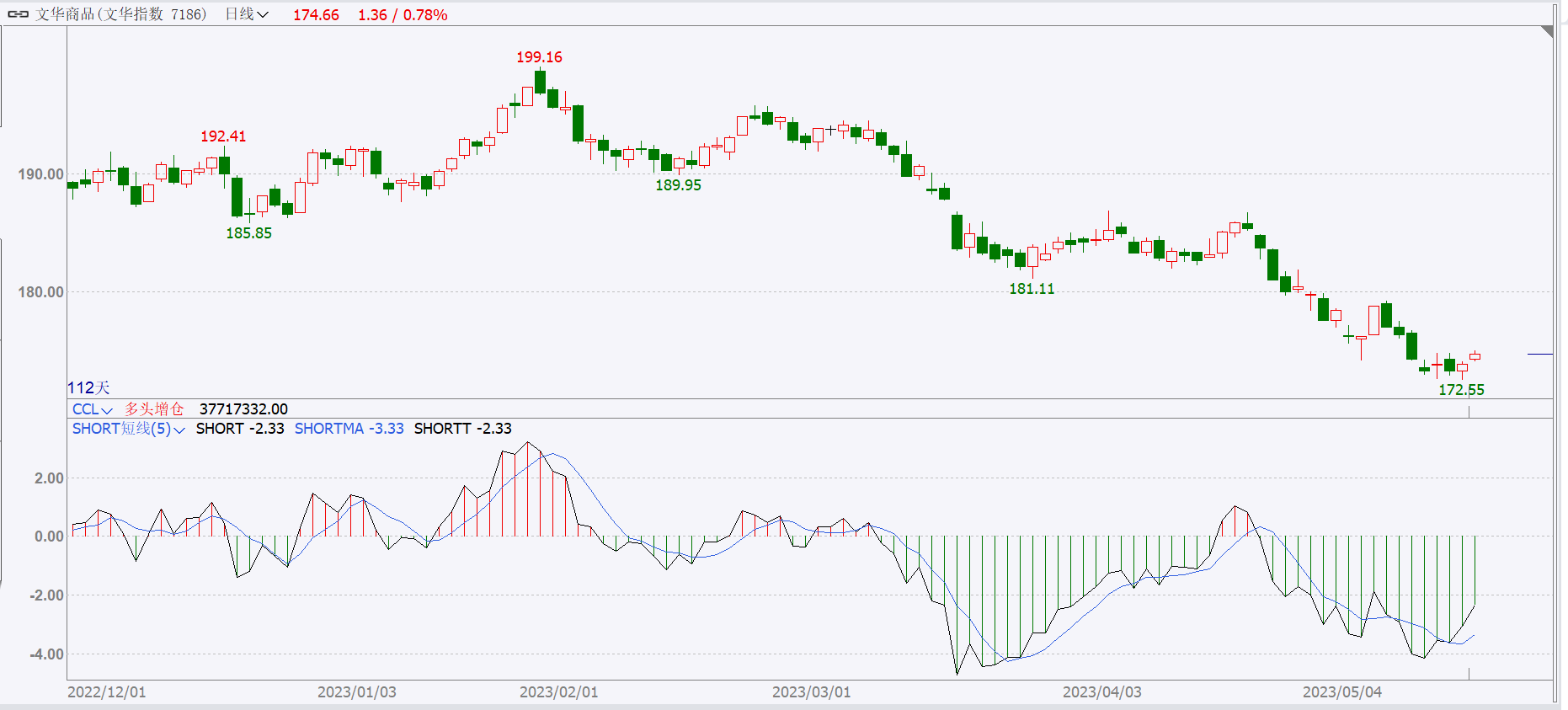Click the 多头增仓 position label
The height and width of the screenshot is (710, 1568).
point(154,409)
